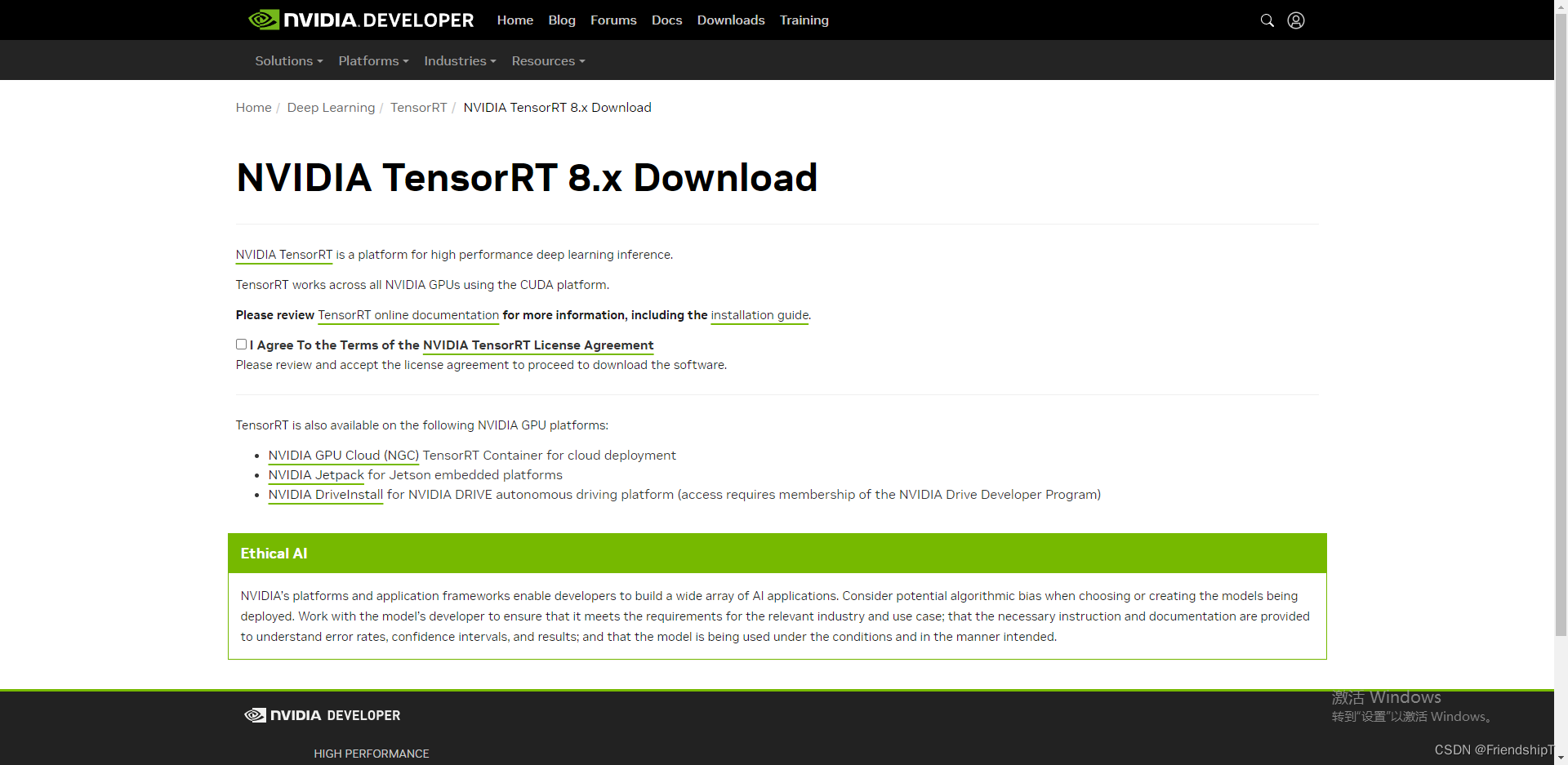Expand the Industries dropdown menu
1568x765 pixels.
[460, 61]
